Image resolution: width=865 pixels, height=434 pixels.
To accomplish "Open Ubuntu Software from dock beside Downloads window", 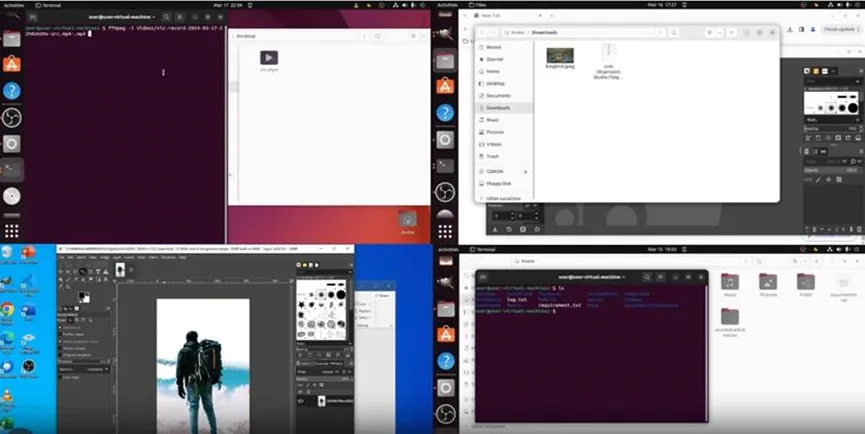I will coord(445,86).
